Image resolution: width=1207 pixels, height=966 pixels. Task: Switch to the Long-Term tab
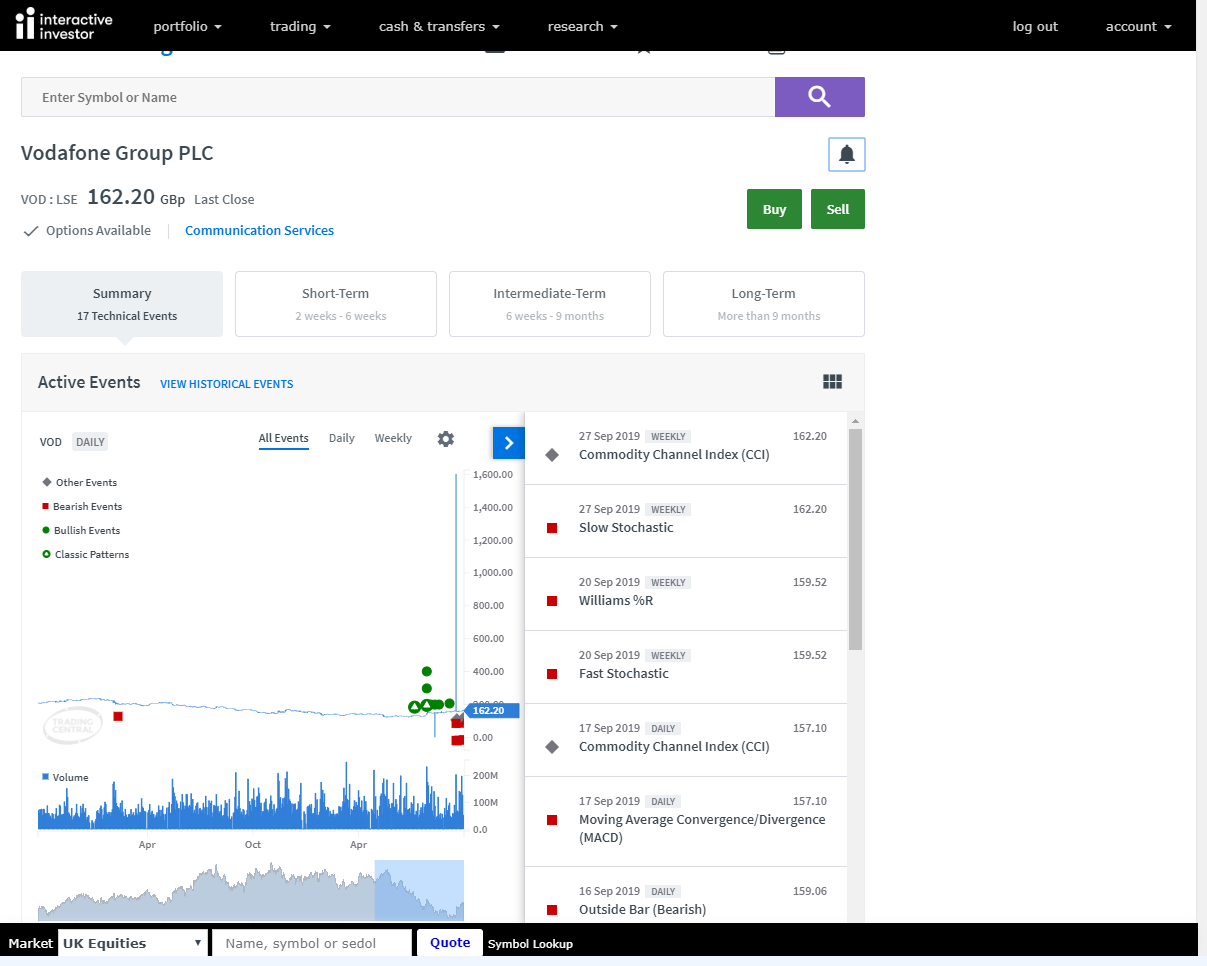[x=763, y=304]
